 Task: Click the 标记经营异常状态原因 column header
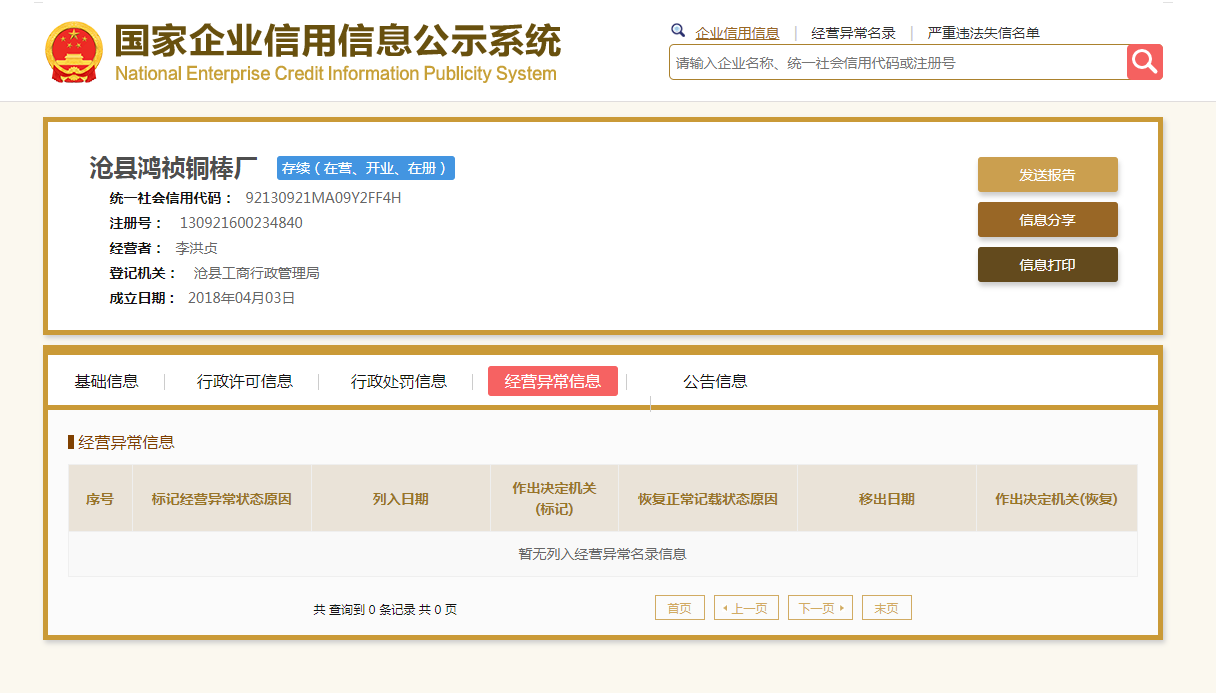(222, 498)
